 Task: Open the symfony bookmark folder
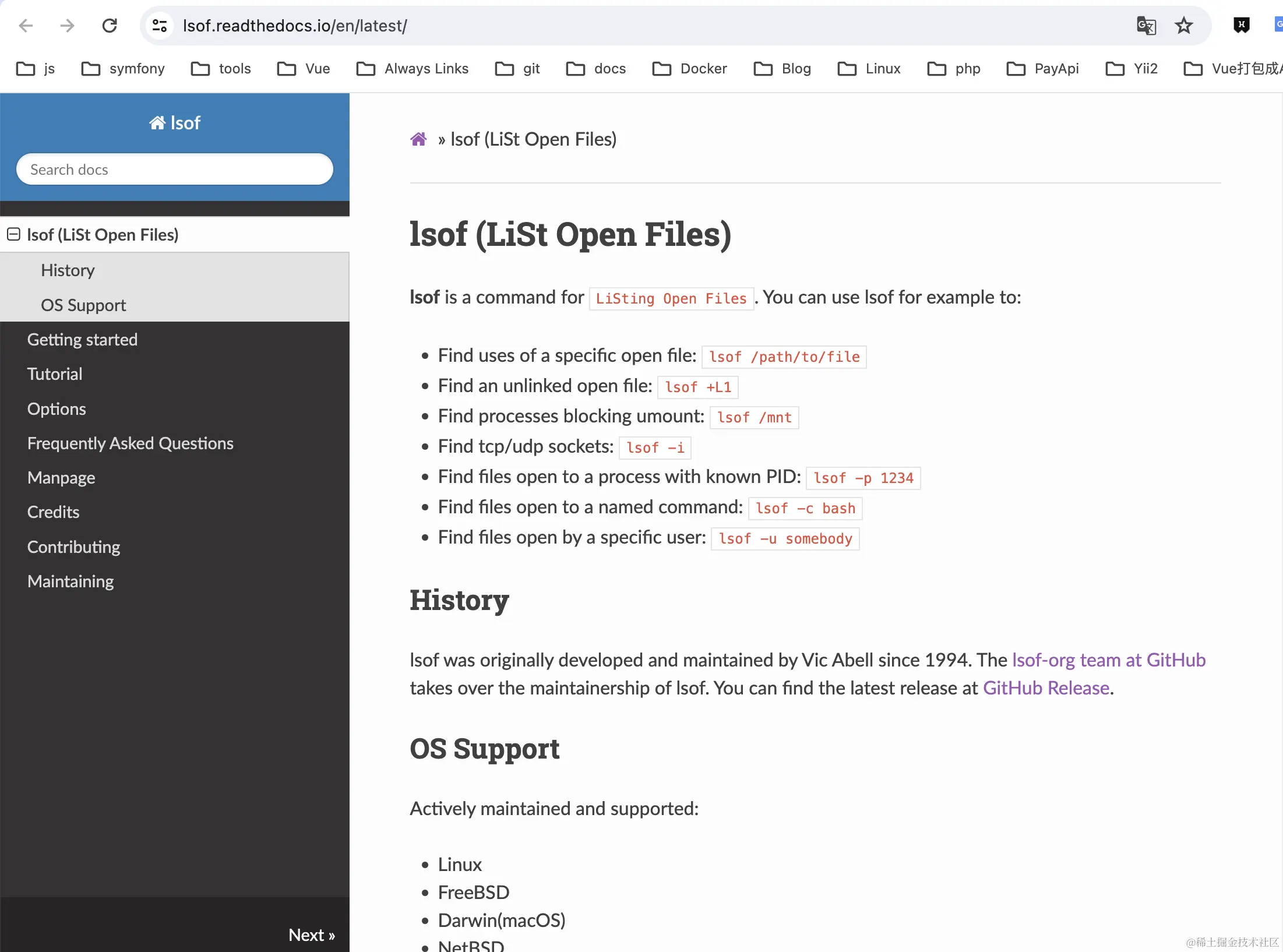[x=123, y=69]
